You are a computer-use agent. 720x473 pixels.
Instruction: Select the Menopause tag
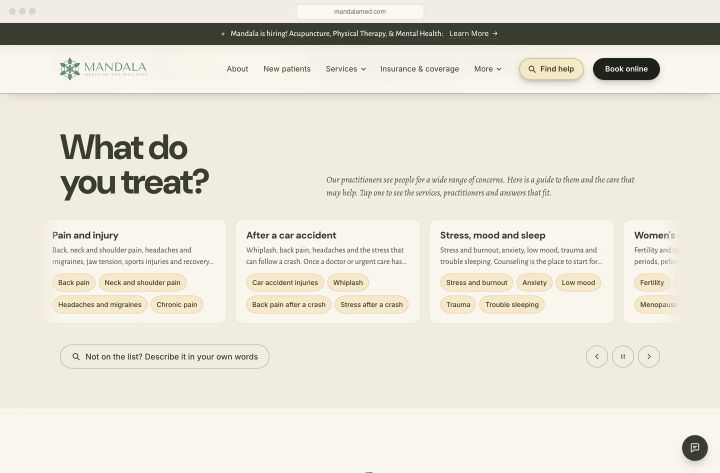657,304
